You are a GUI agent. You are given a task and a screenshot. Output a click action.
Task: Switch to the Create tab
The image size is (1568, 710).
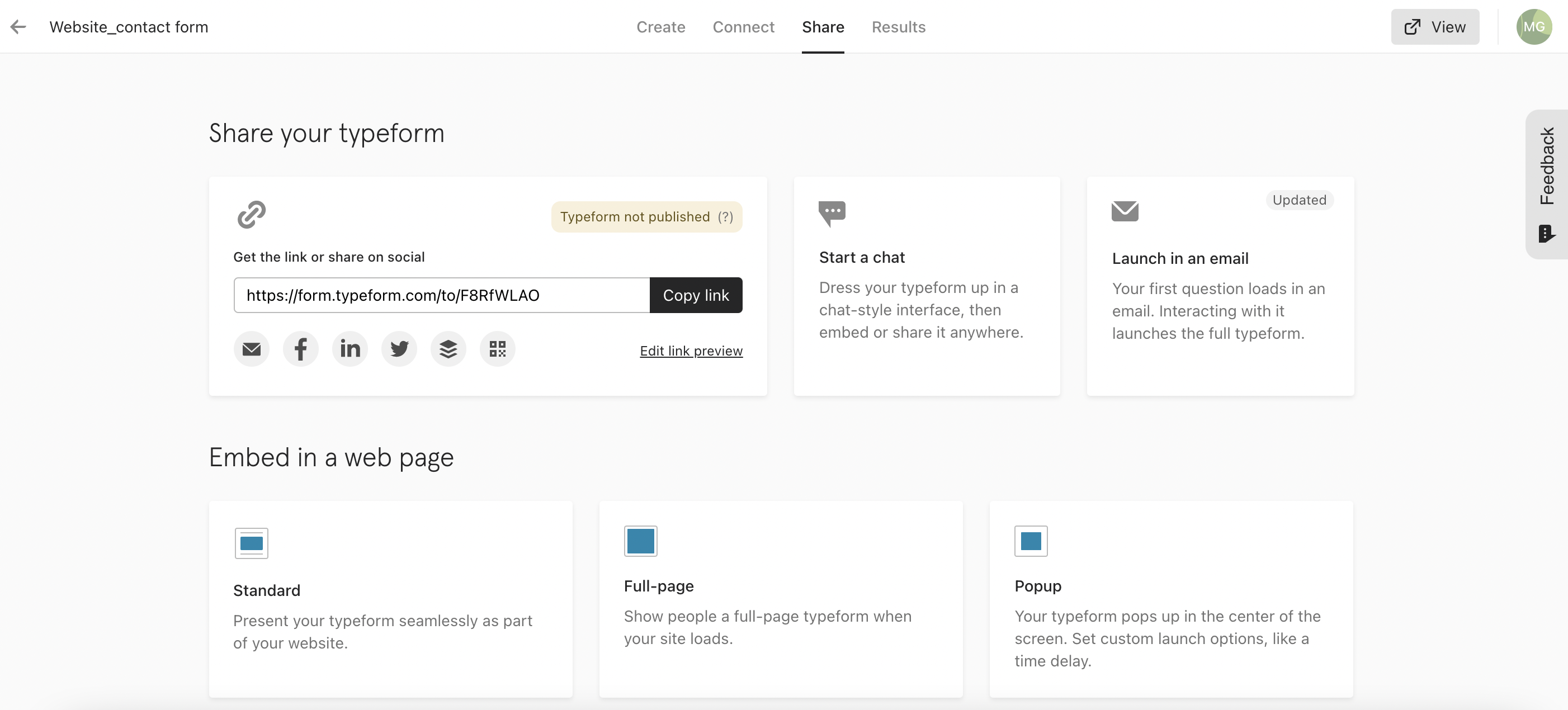click(x=661, y=27)
